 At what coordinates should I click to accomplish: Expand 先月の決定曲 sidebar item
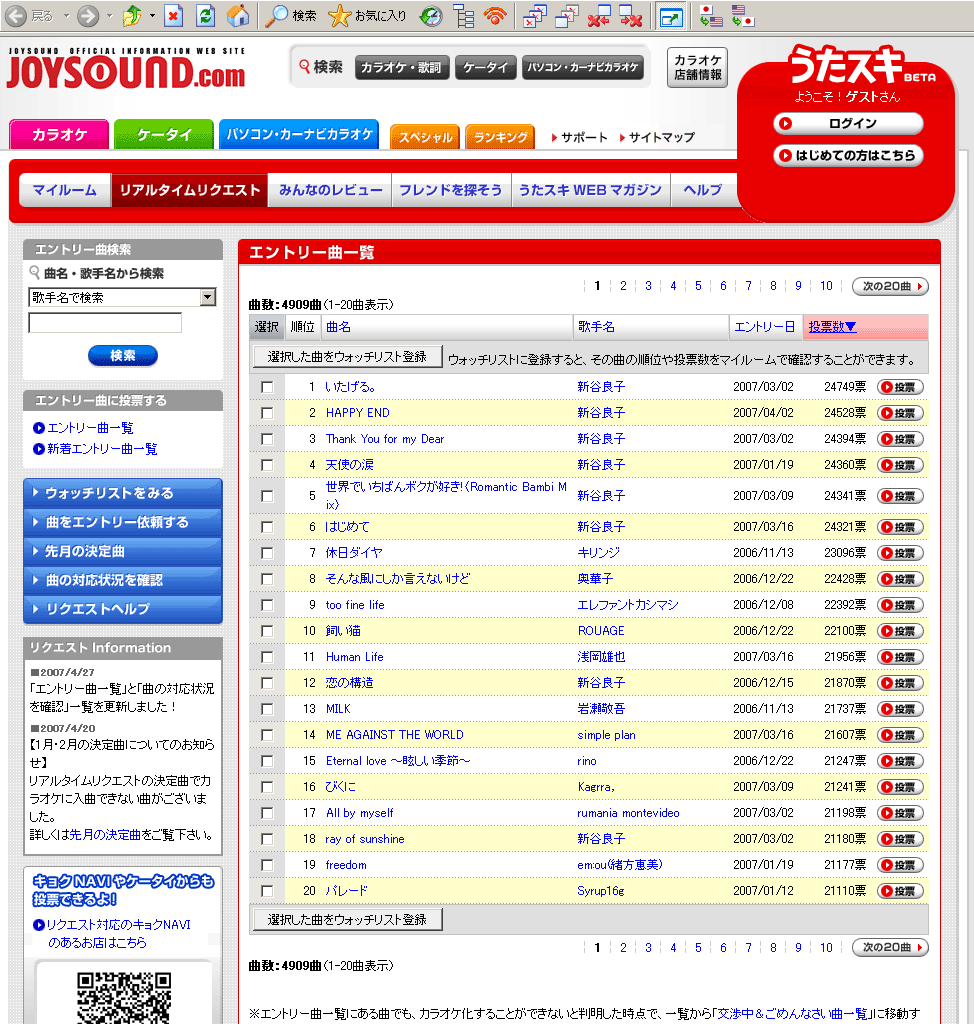tap(123, 551)
